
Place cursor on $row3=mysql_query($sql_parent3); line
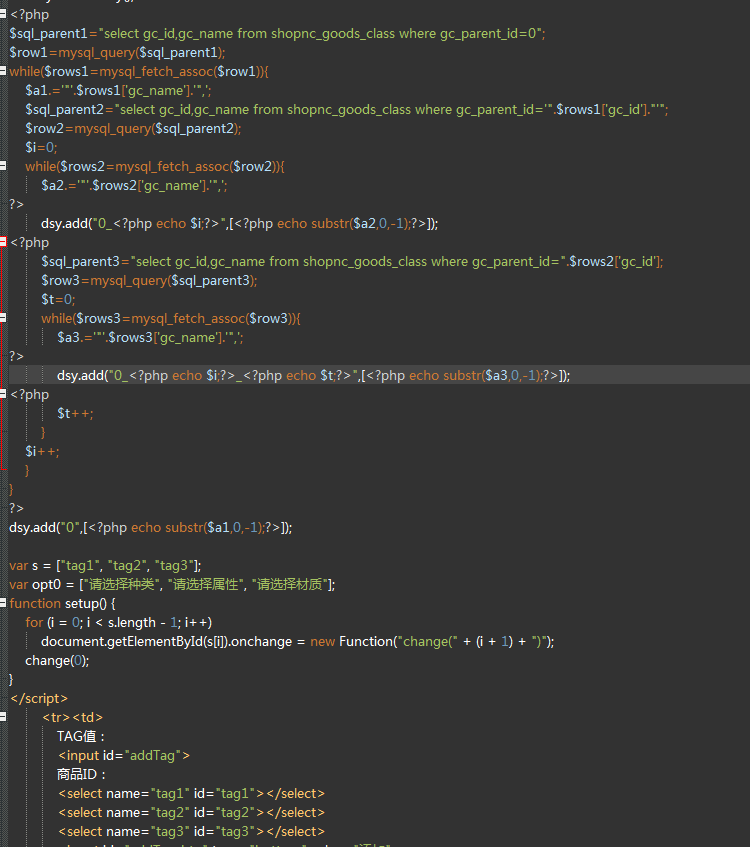150,280
